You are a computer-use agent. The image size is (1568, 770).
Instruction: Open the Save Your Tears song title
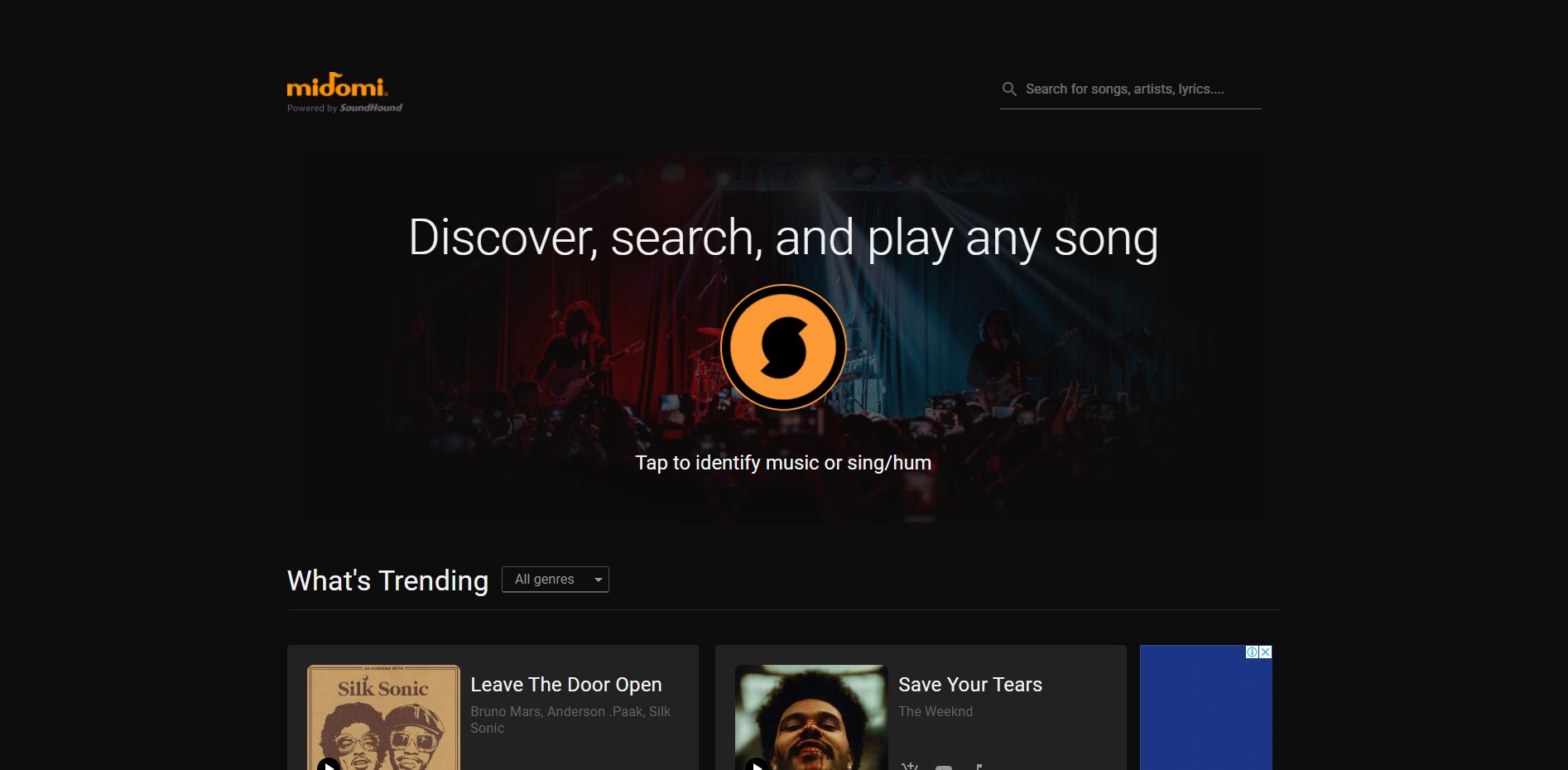pos(969,685)
